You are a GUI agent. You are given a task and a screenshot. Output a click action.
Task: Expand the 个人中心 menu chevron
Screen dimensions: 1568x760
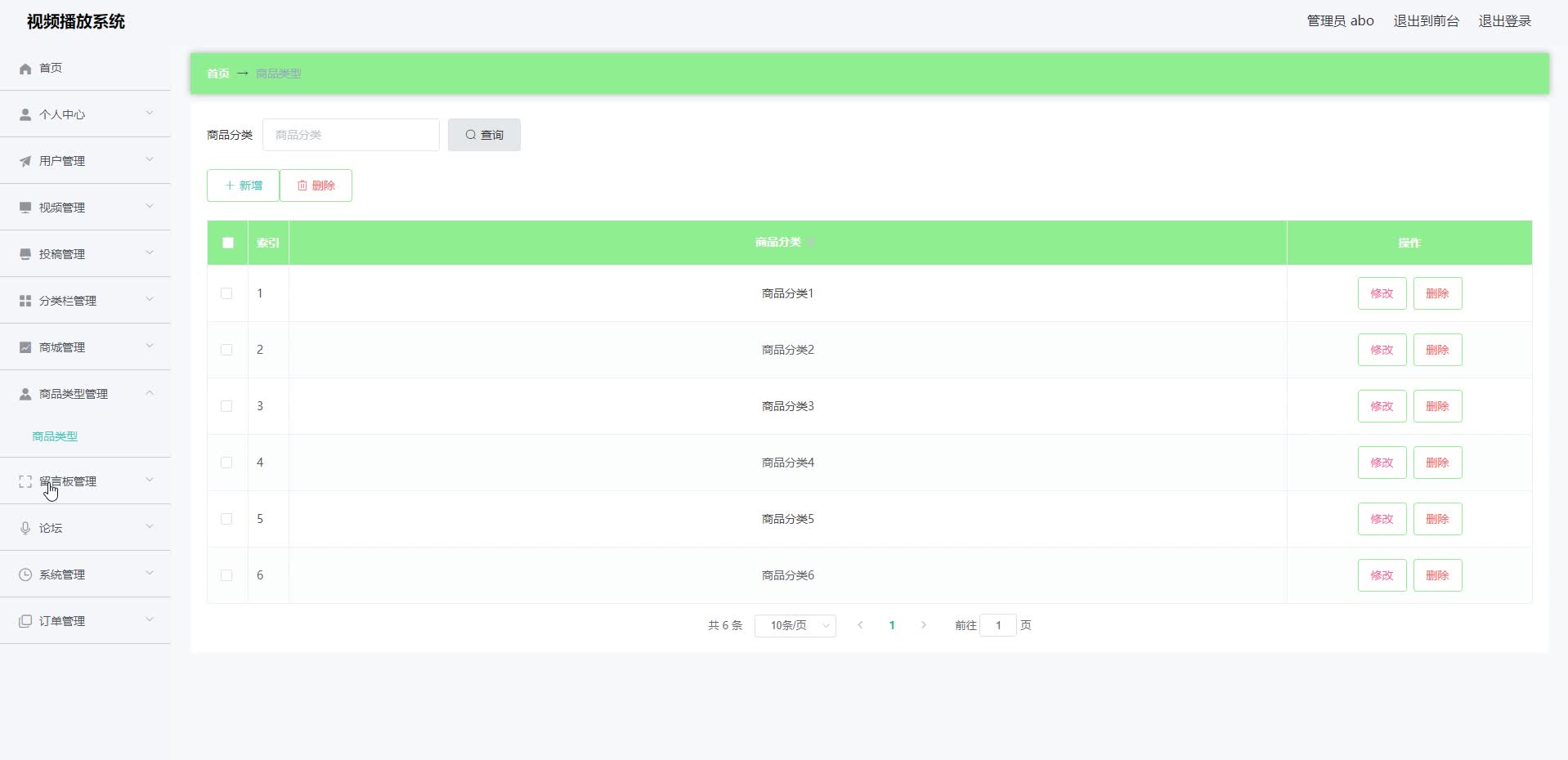click(150, 114)
